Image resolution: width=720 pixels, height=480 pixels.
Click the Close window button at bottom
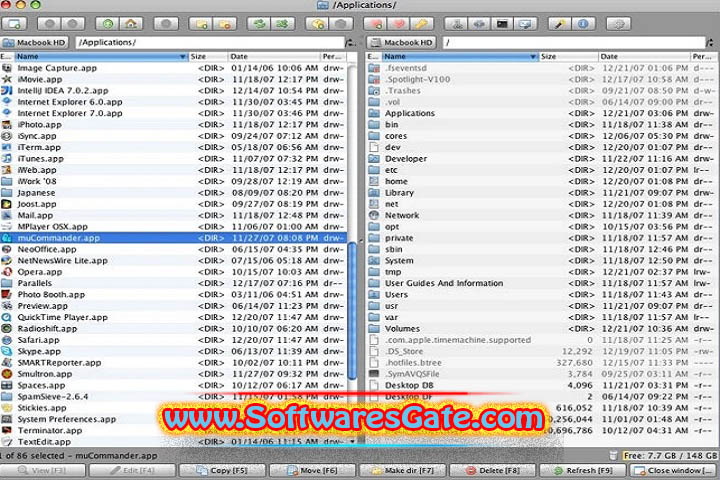[x=673, y=470]
